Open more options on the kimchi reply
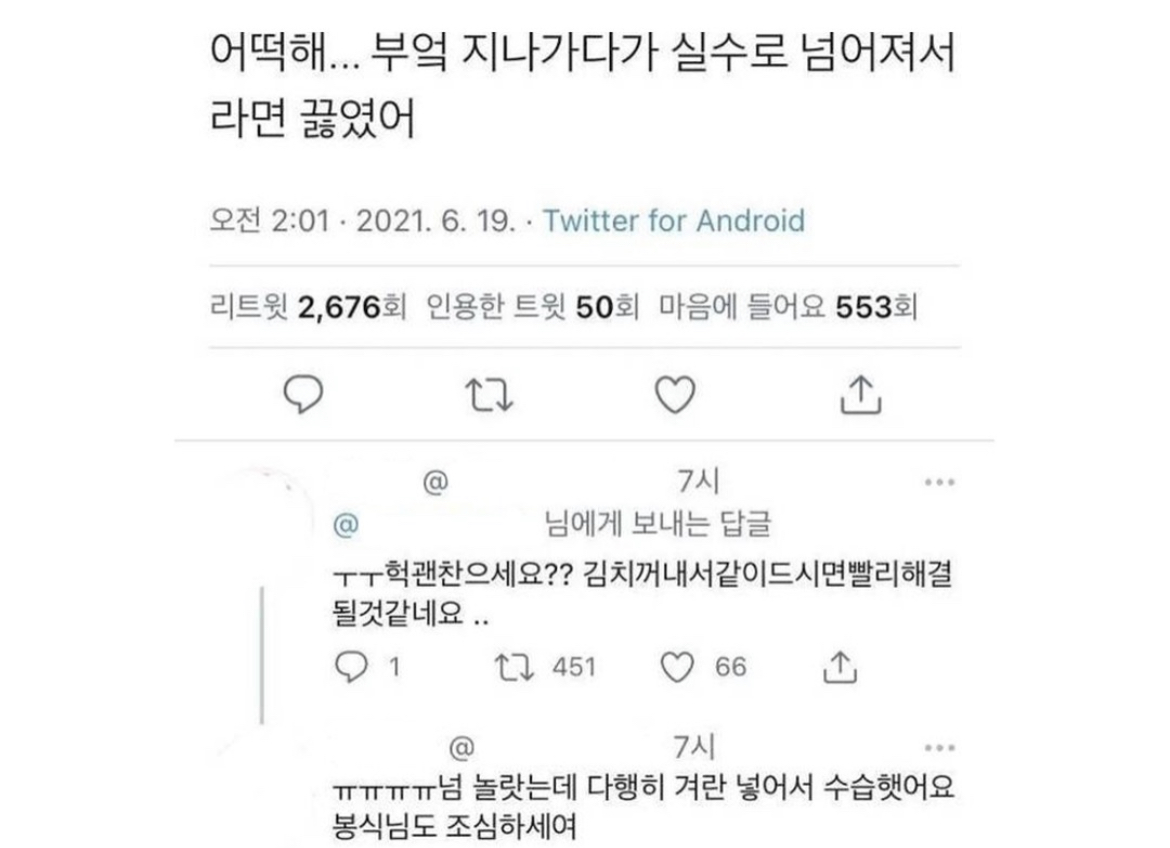The width and height of the screenshot is (1170, 848). point(938,482)
